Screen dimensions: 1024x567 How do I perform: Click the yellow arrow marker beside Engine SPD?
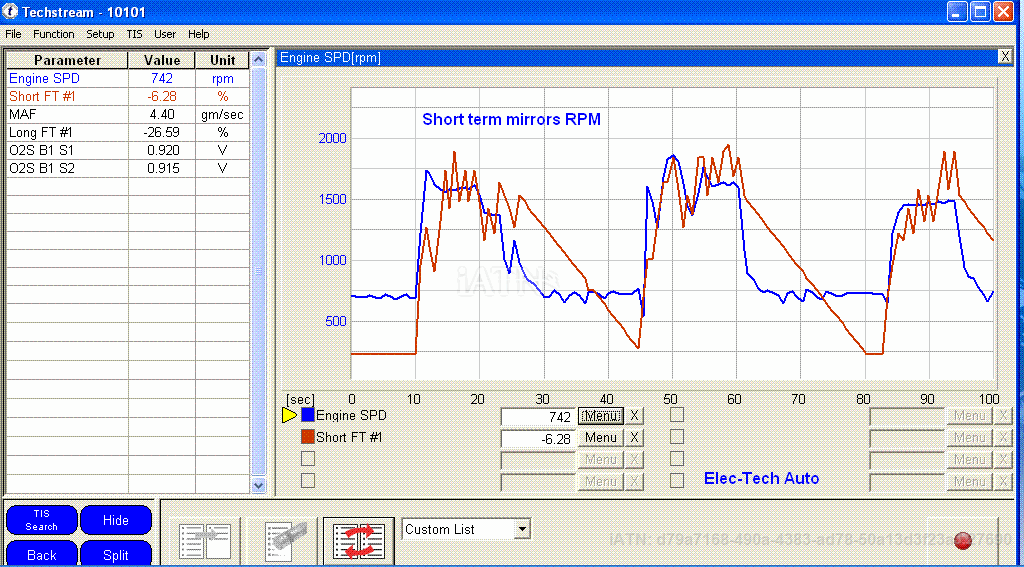(290, 415)
